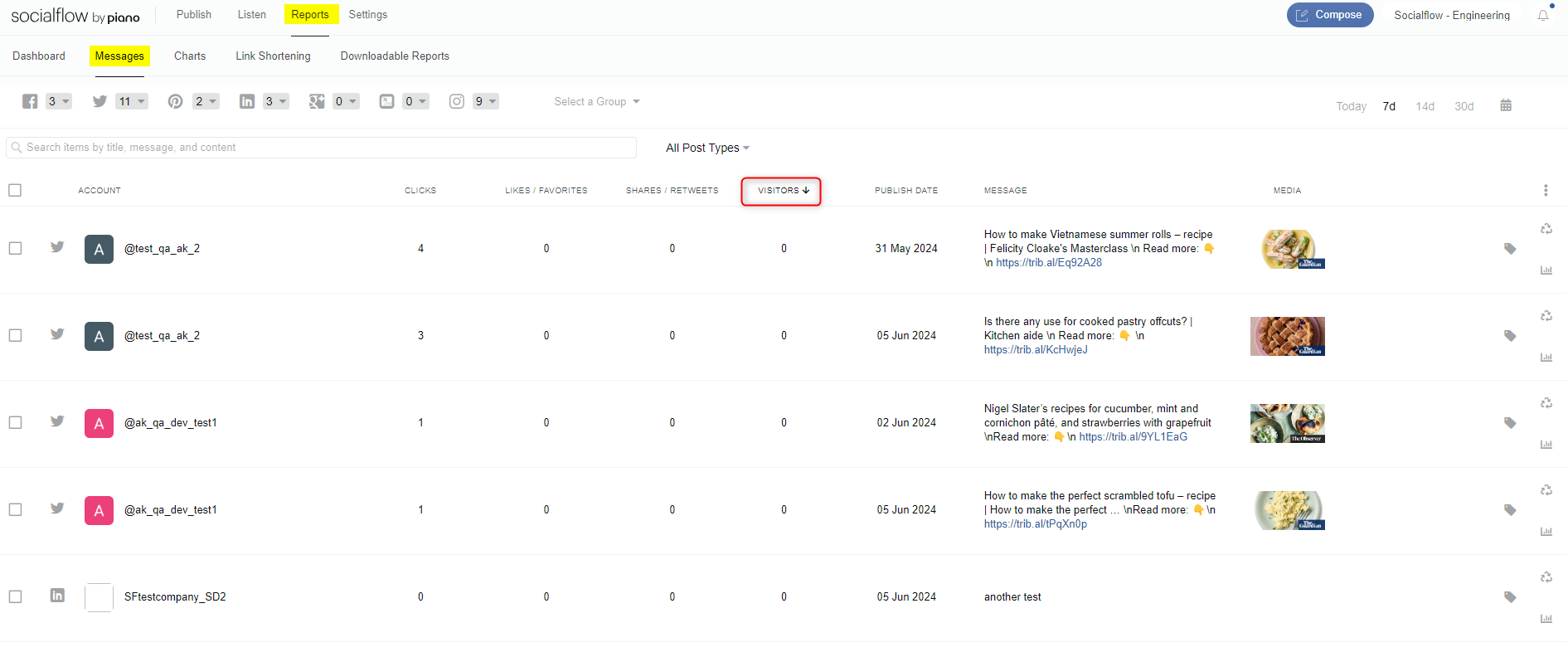Open the Settings menu
1568x652 pixels.
pos(368,14)
